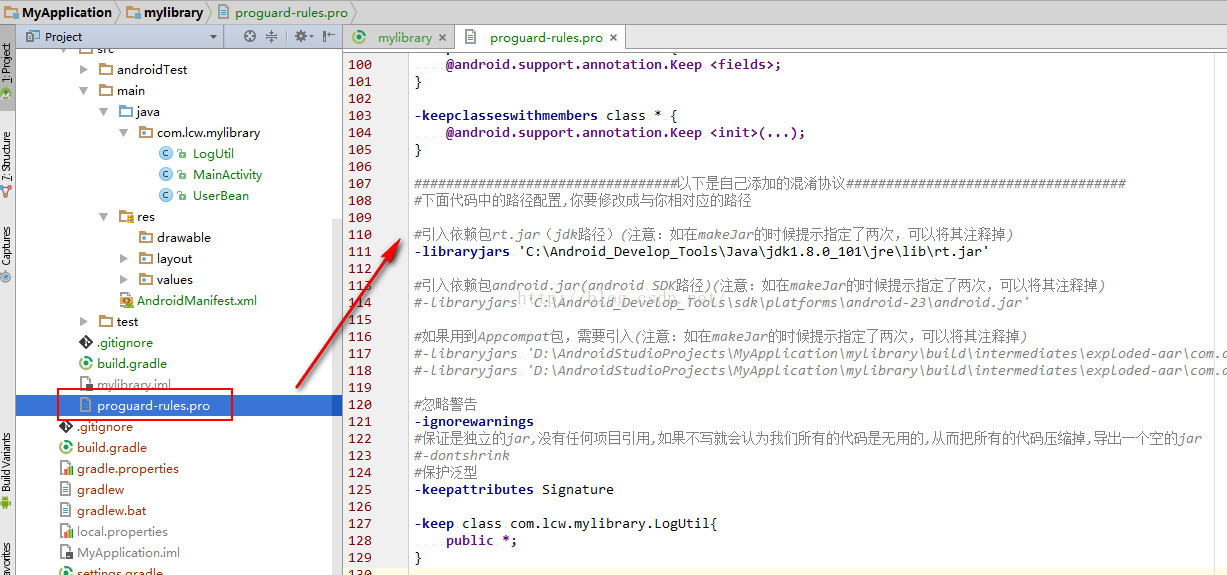The height and width of the screenshot is (575, 1227).
Task: Click the gradle.properties file icon
Action: point(66,468)
